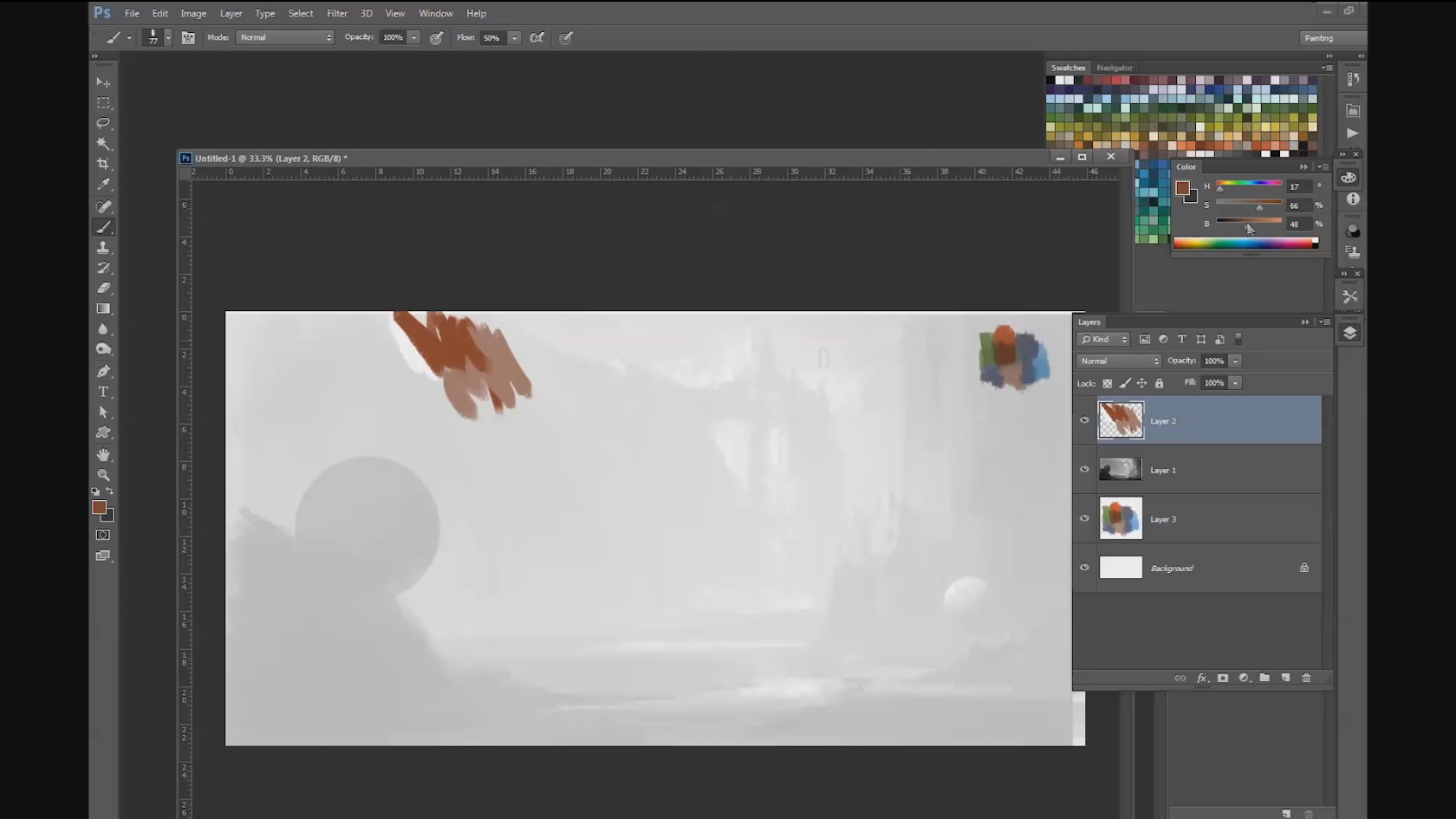Hide Layer 2 using its eye icon
Screen dimensions: 1456x819
point(1084,420)
